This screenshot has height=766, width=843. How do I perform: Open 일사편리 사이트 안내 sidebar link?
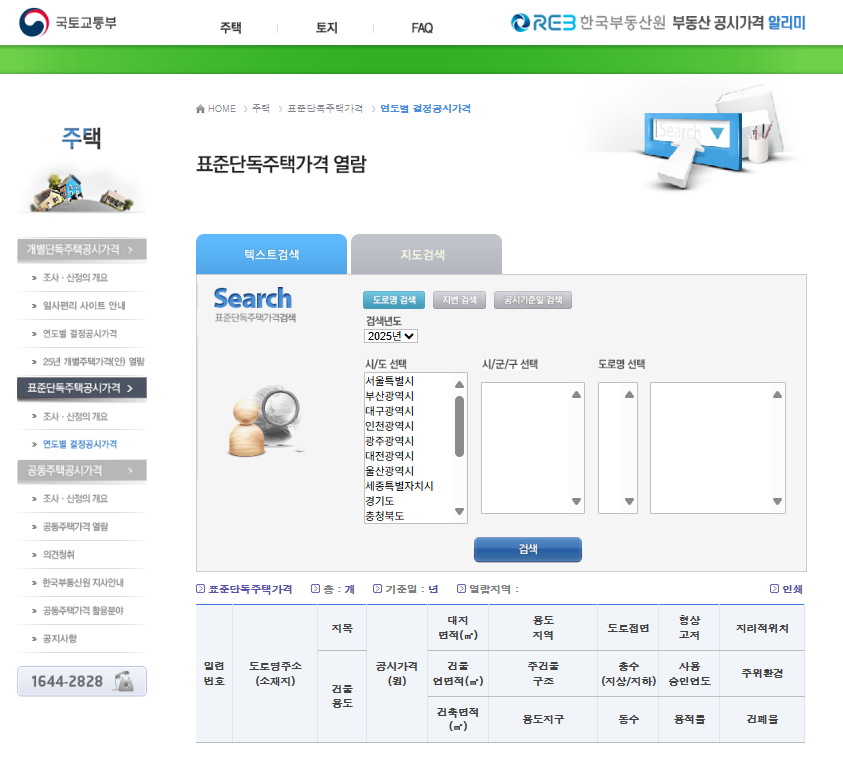(x=84, y=306)
